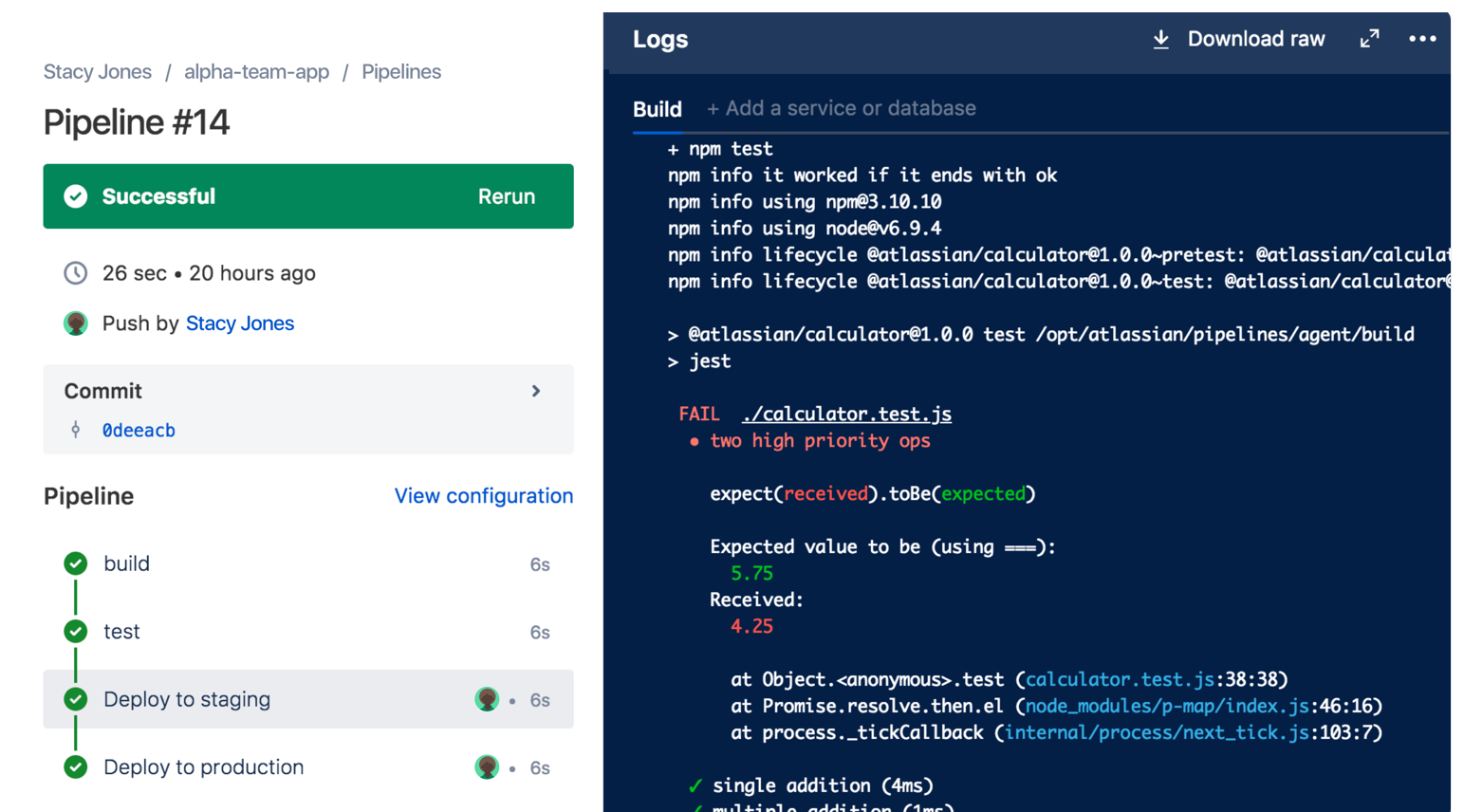This screenshot has width=1464, height=812.
Task: Open internal/process/next_tick.js stack link
Action: coord(1157,733)
